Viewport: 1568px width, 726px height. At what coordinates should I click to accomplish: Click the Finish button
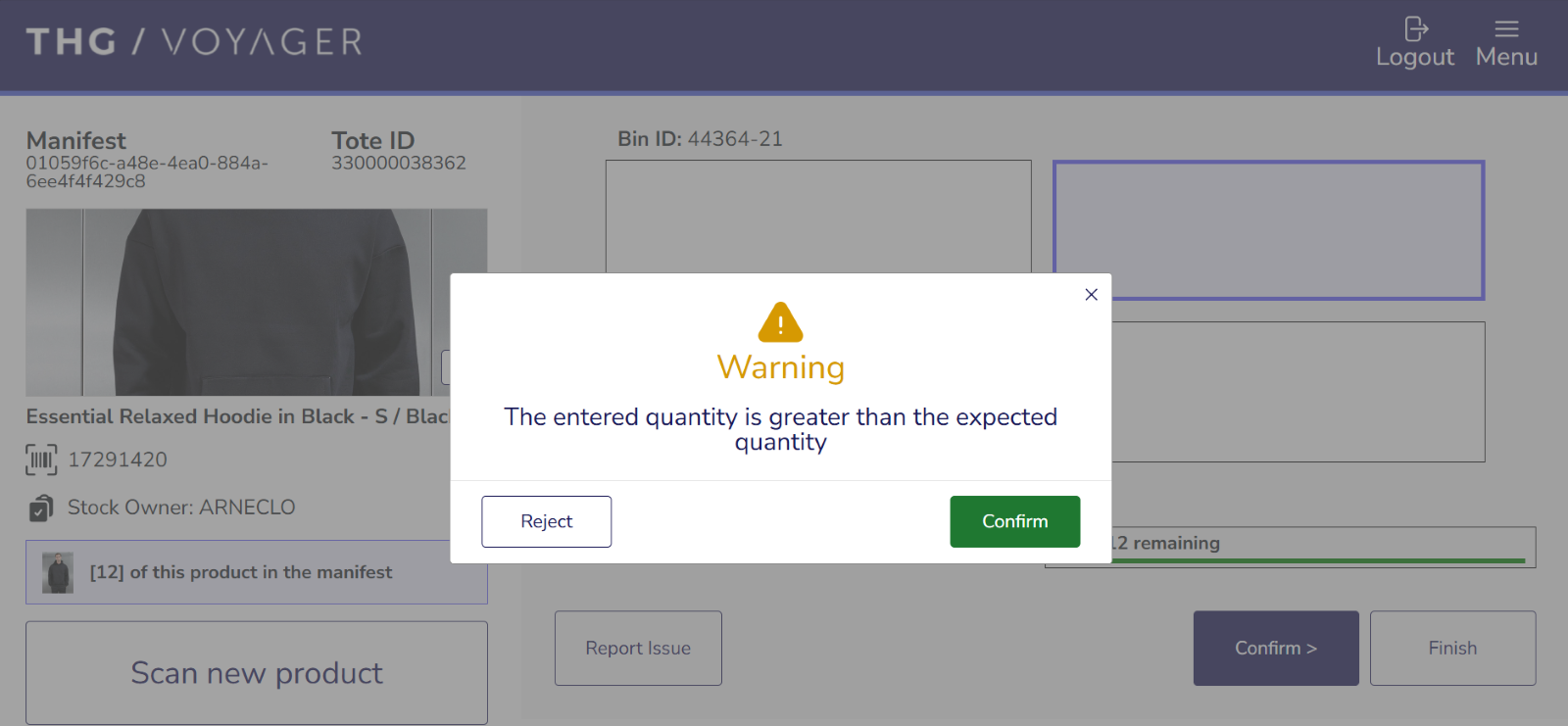[x=1452, y=648]
